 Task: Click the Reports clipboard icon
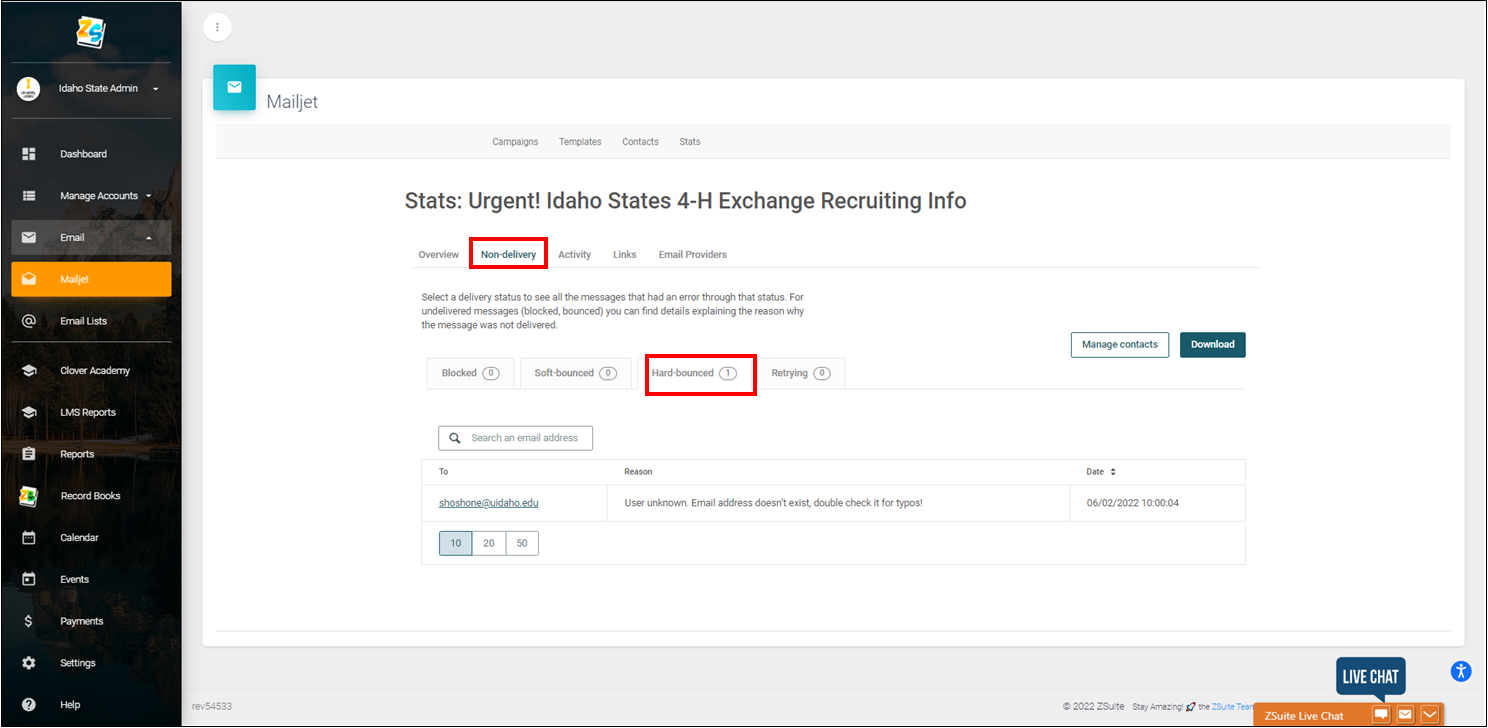pos(29,454)
